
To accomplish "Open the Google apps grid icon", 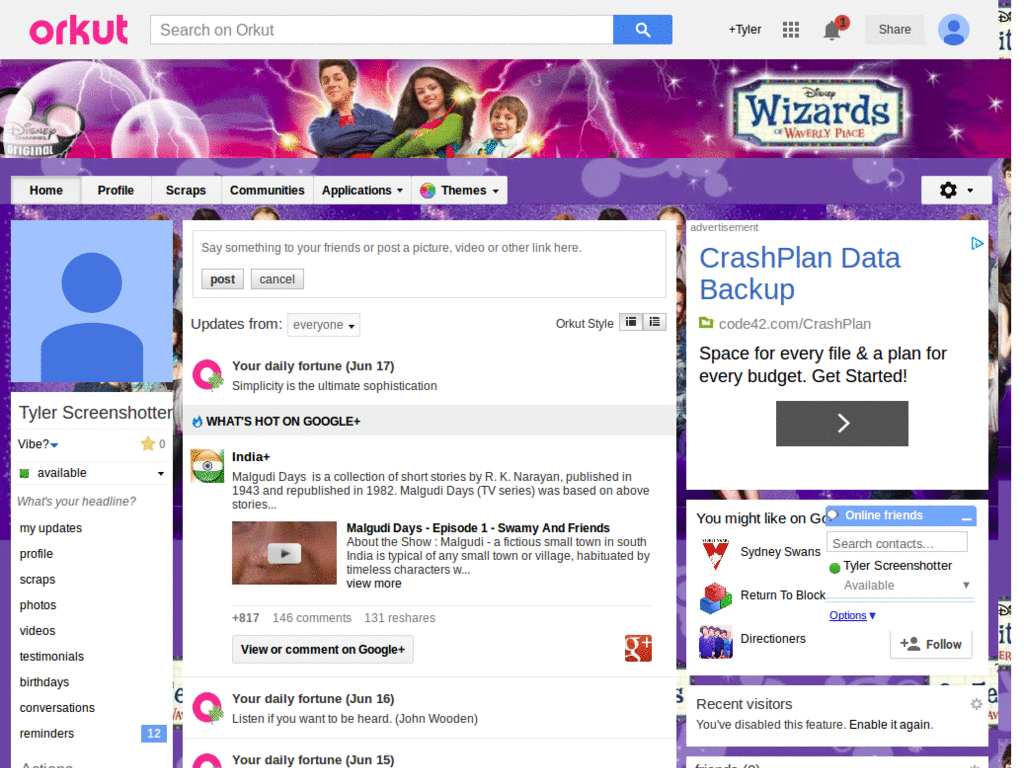I will [790, 29].
